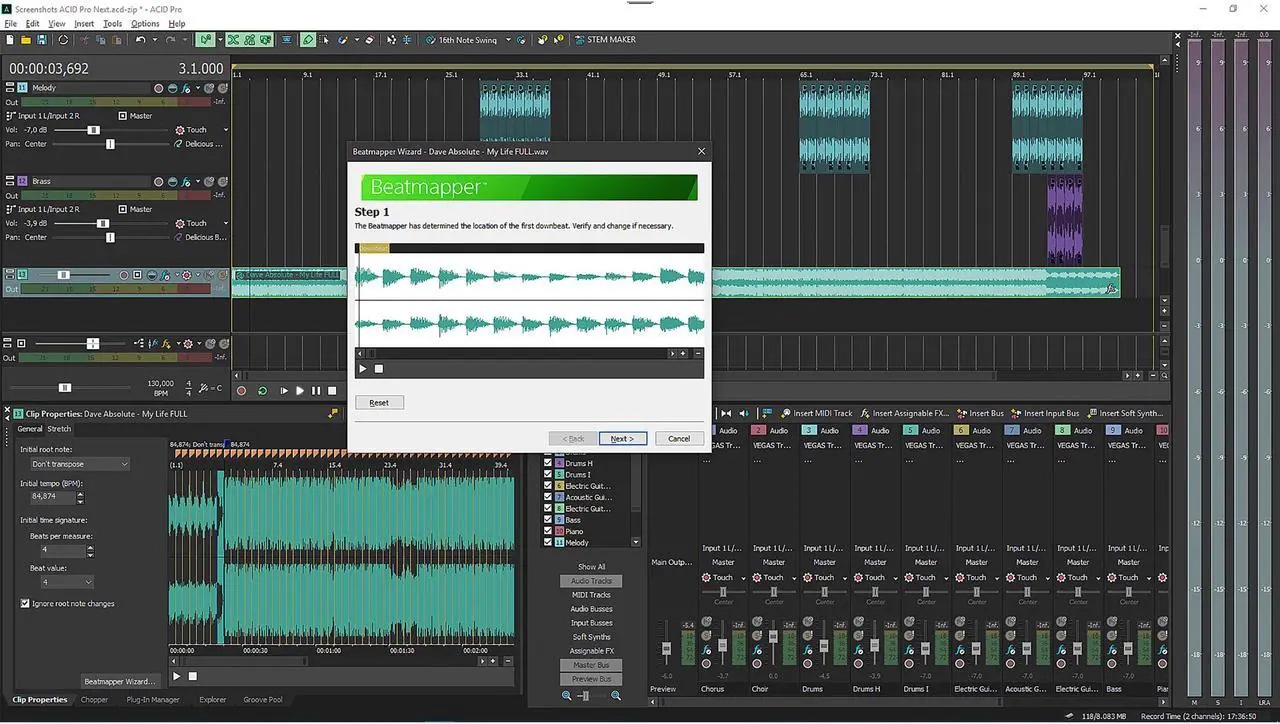This screenshot has height=724, width=1280.
Task: Select the Draw pencil tool in toolbar
Action: click(308, 40)
